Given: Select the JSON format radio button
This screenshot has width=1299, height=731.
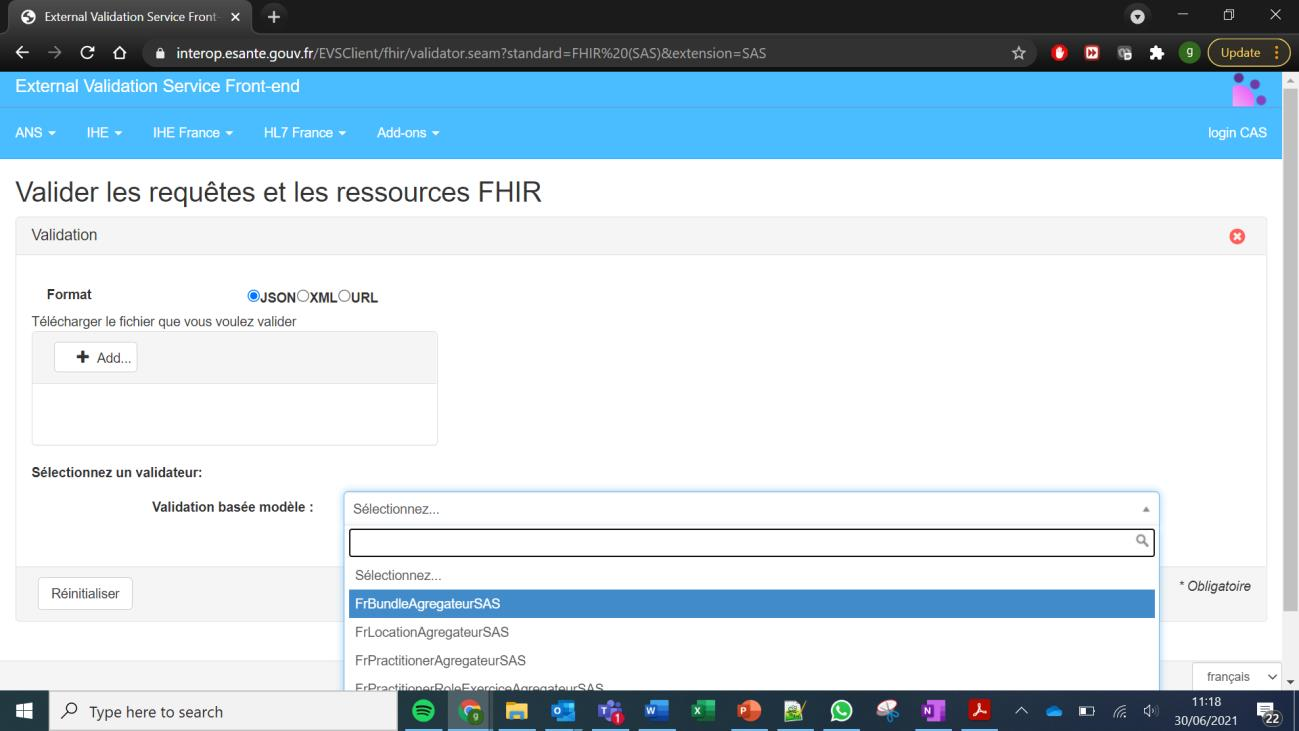Looking at the screenshot, I should pos(253,296).
